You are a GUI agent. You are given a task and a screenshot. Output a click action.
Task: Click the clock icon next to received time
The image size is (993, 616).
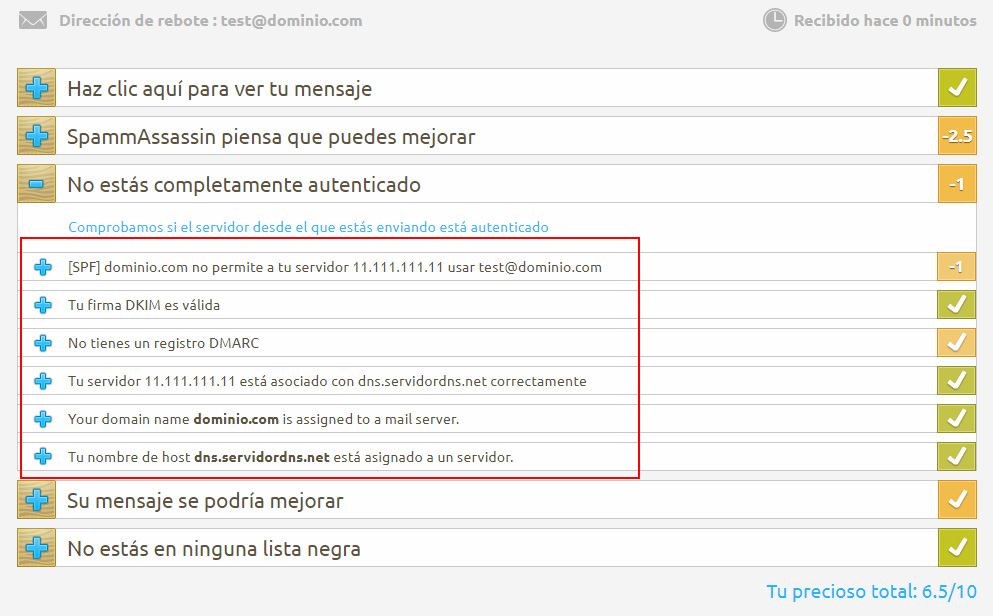click(774, 20)
